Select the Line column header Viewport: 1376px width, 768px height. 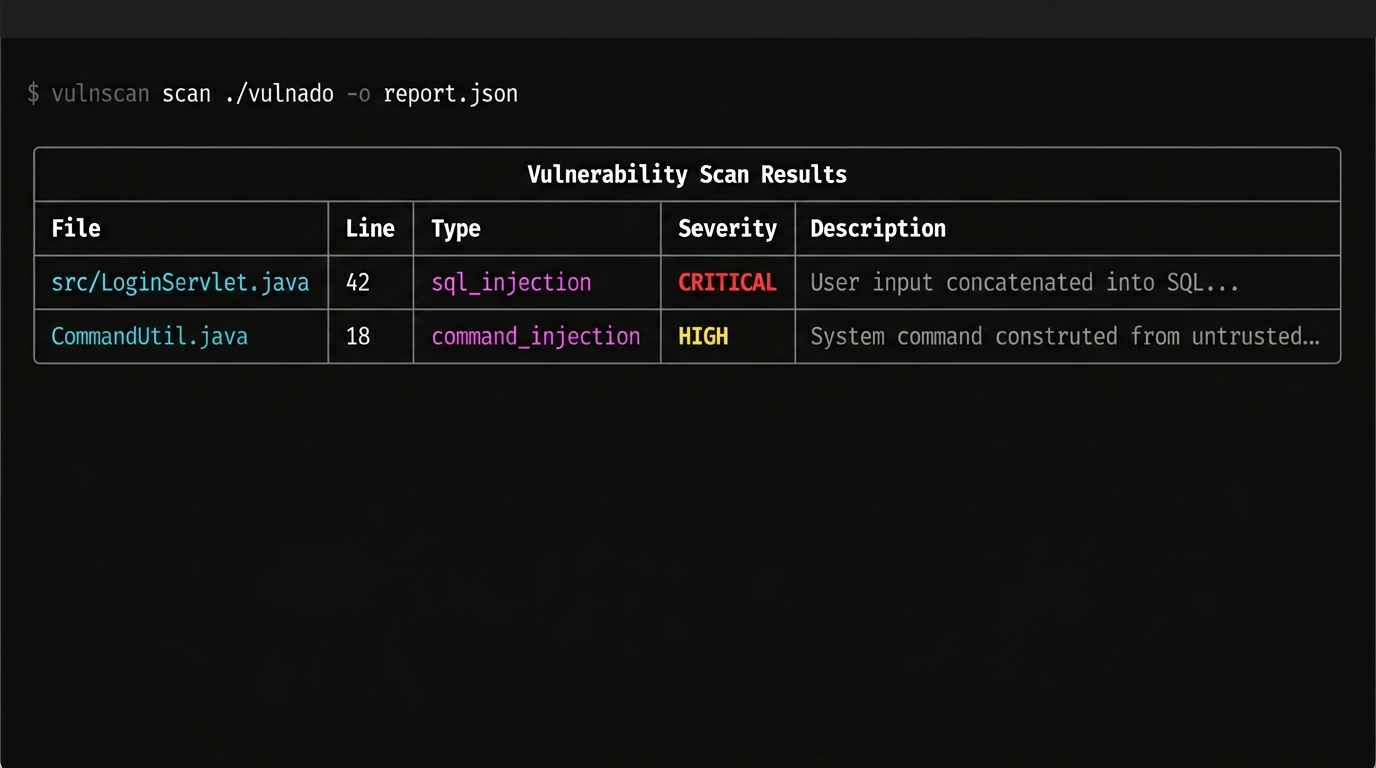369,228
